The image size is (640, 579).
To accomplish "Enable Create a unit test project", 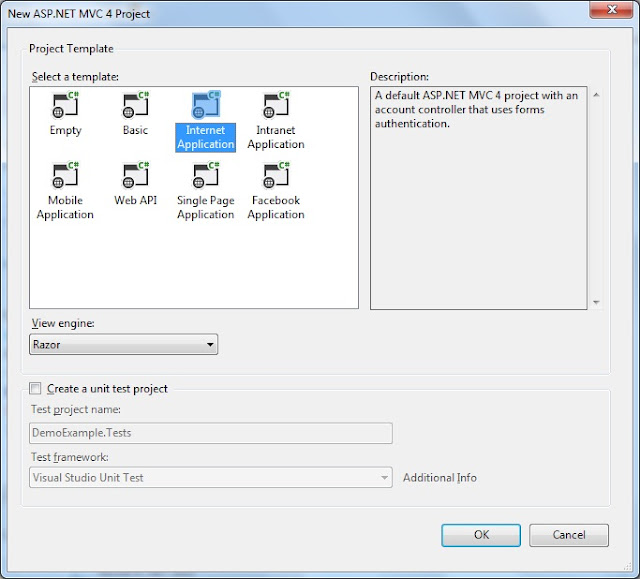I will point(36,388).
